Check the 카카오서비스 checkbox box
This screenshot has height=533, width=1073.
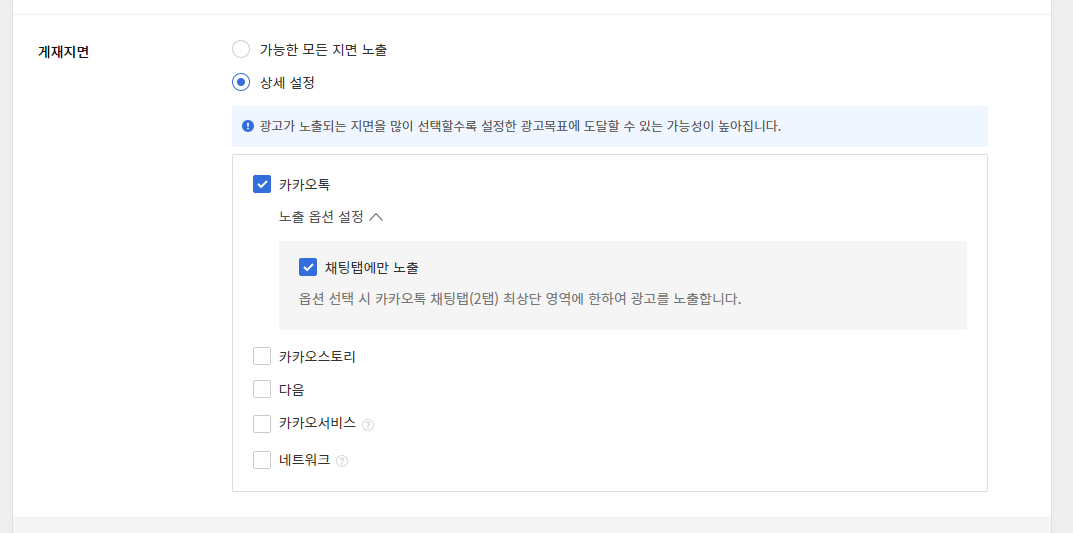click(x=262, y=424)
